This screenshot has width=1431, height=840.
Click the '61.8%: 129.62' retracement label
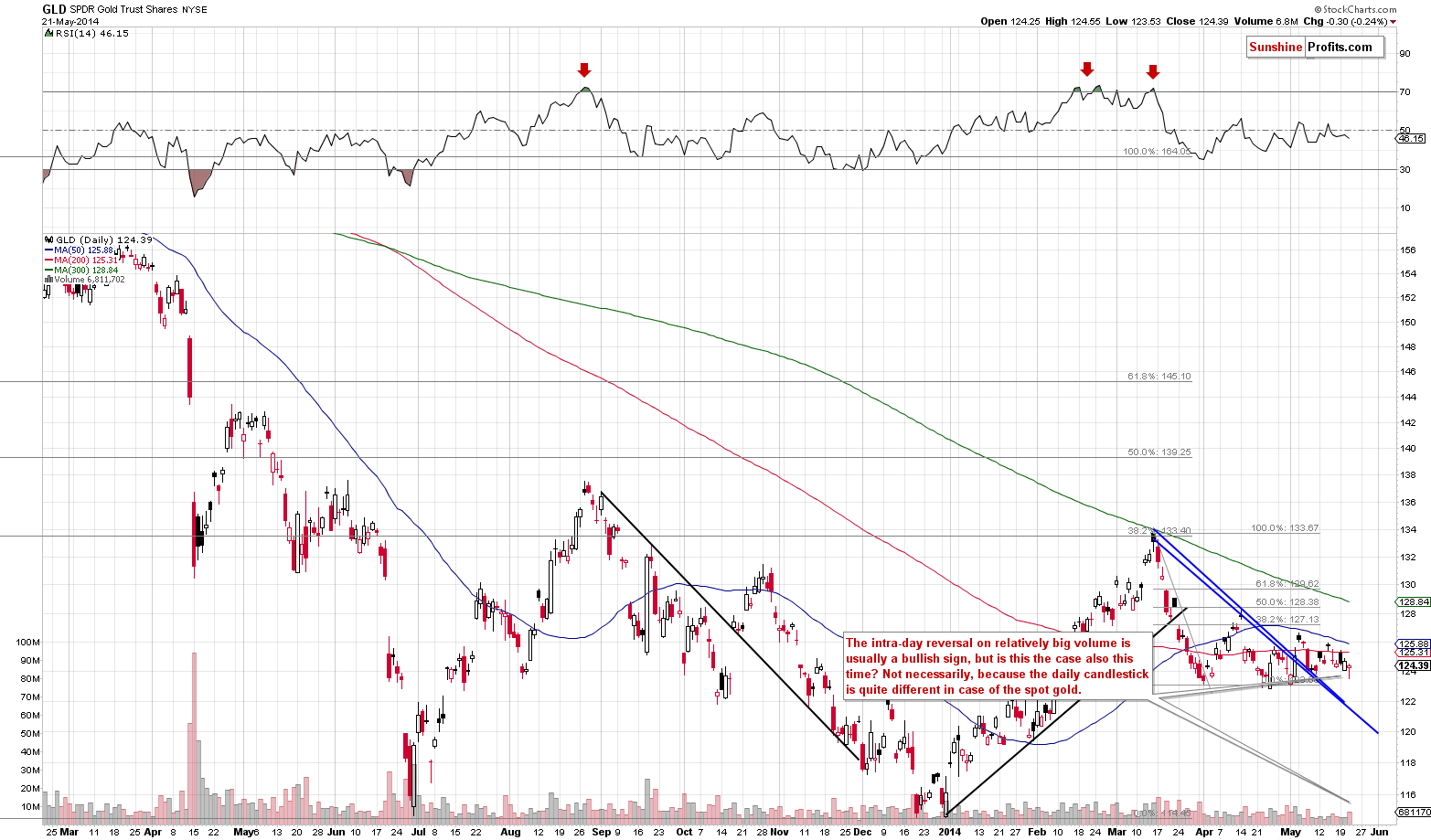click(x=1287, y=583)
